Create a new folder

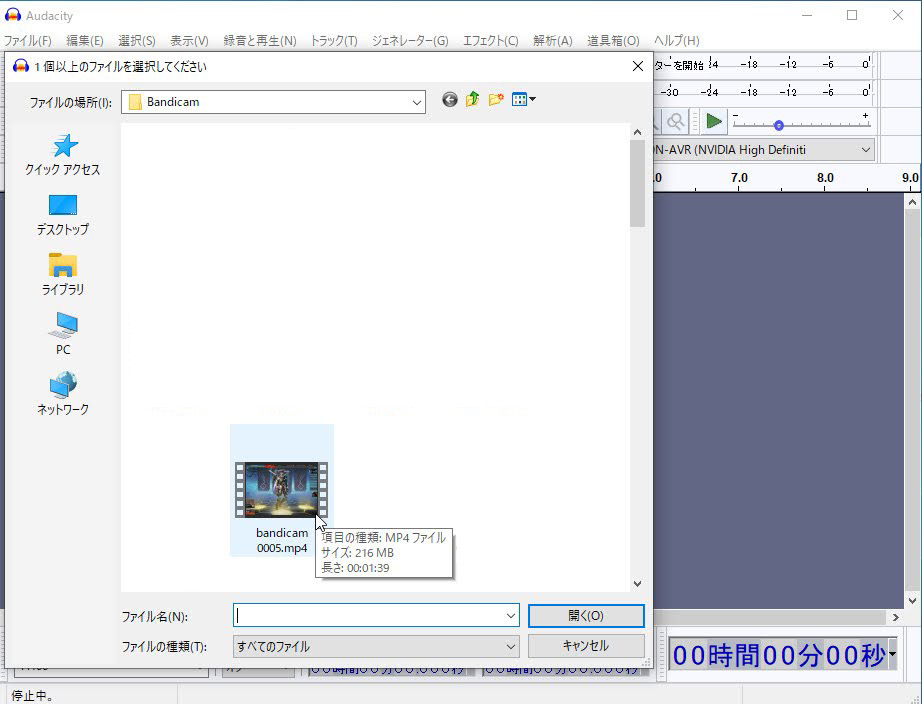(x=496, y=100)
